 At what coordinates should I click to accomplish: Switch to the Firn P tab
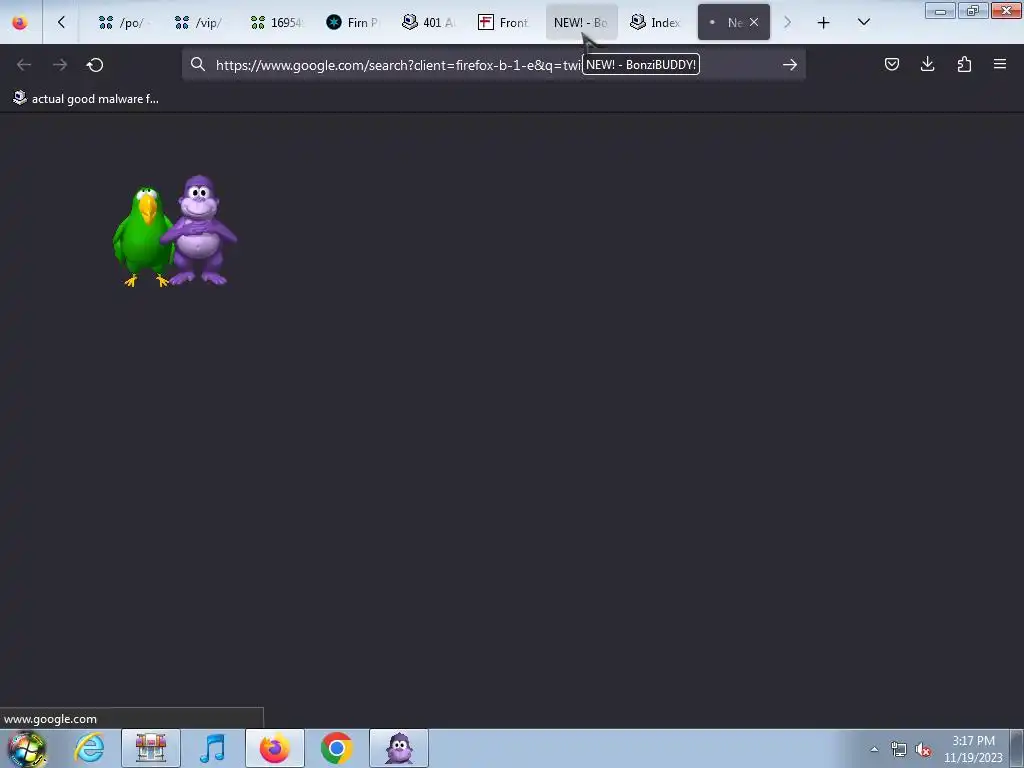353,23
